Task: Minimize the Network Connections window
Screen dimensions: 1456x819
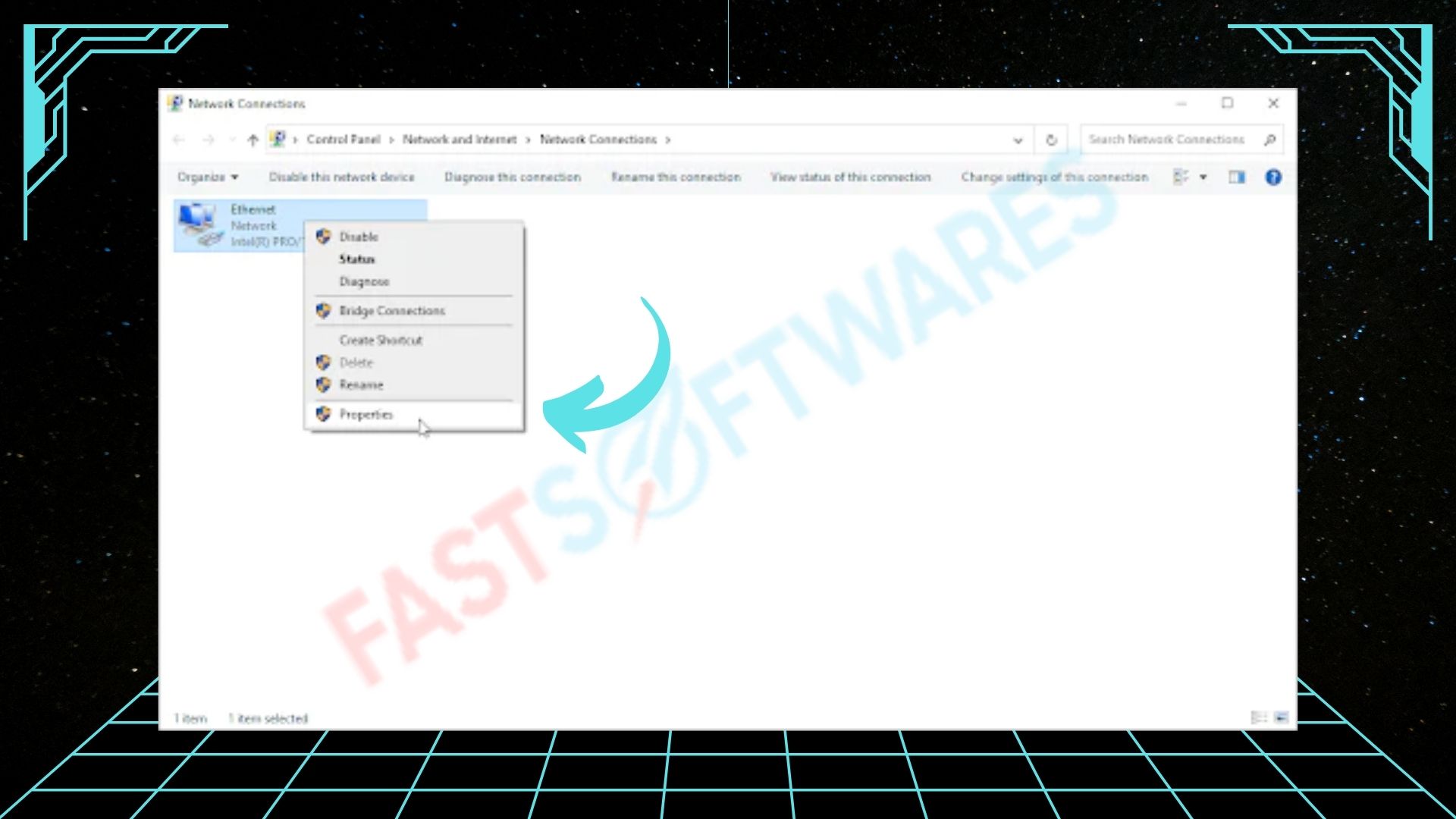Action: (1181, 103)
